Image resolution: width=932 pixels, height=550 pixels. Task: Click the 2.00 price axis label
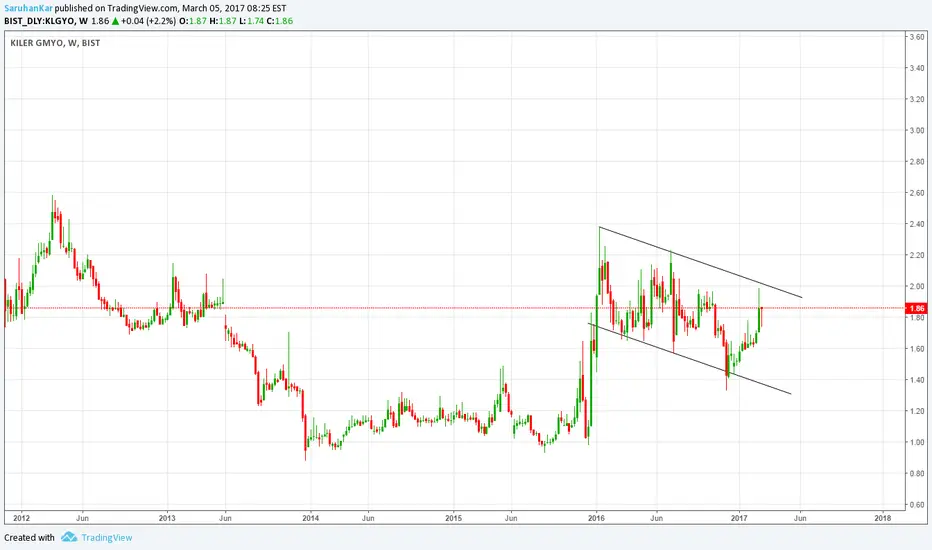pyautogui.click(x=917, y=286)
